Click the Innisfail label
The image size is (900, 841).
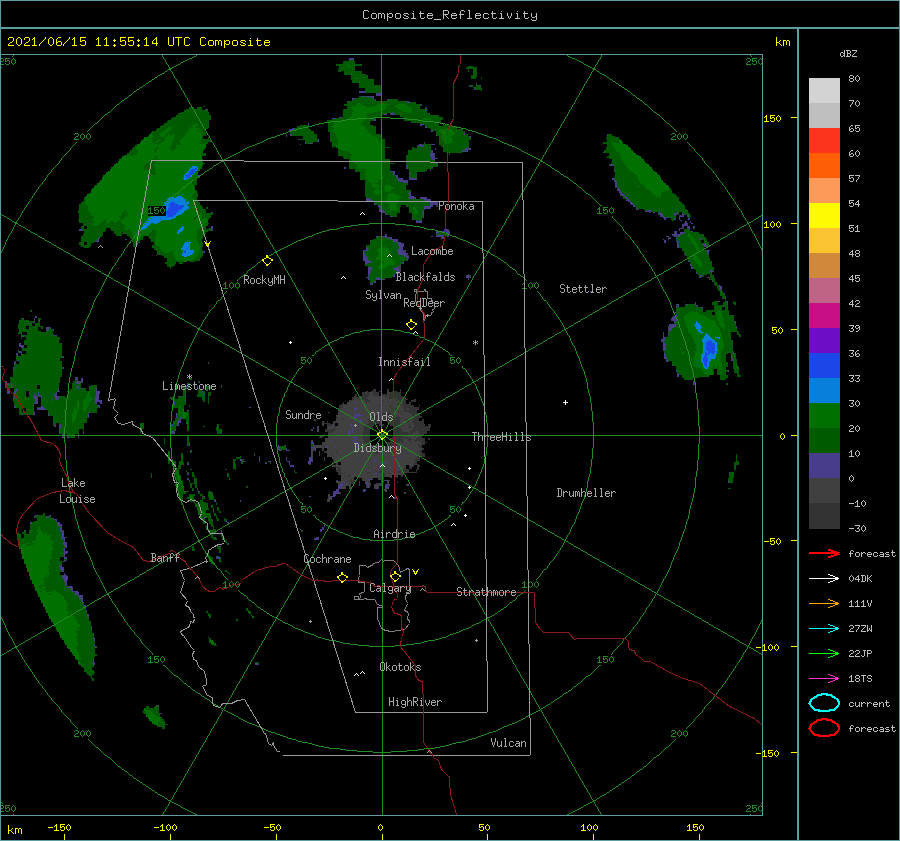pyautogui.click(x=404, y=362)
